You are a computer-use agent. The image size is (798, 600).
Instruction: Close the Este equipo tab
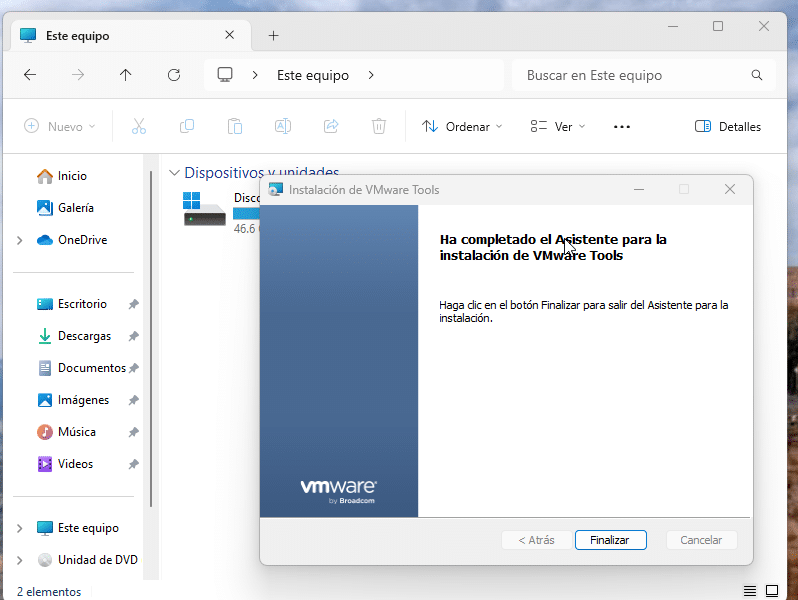click(230, 35)
